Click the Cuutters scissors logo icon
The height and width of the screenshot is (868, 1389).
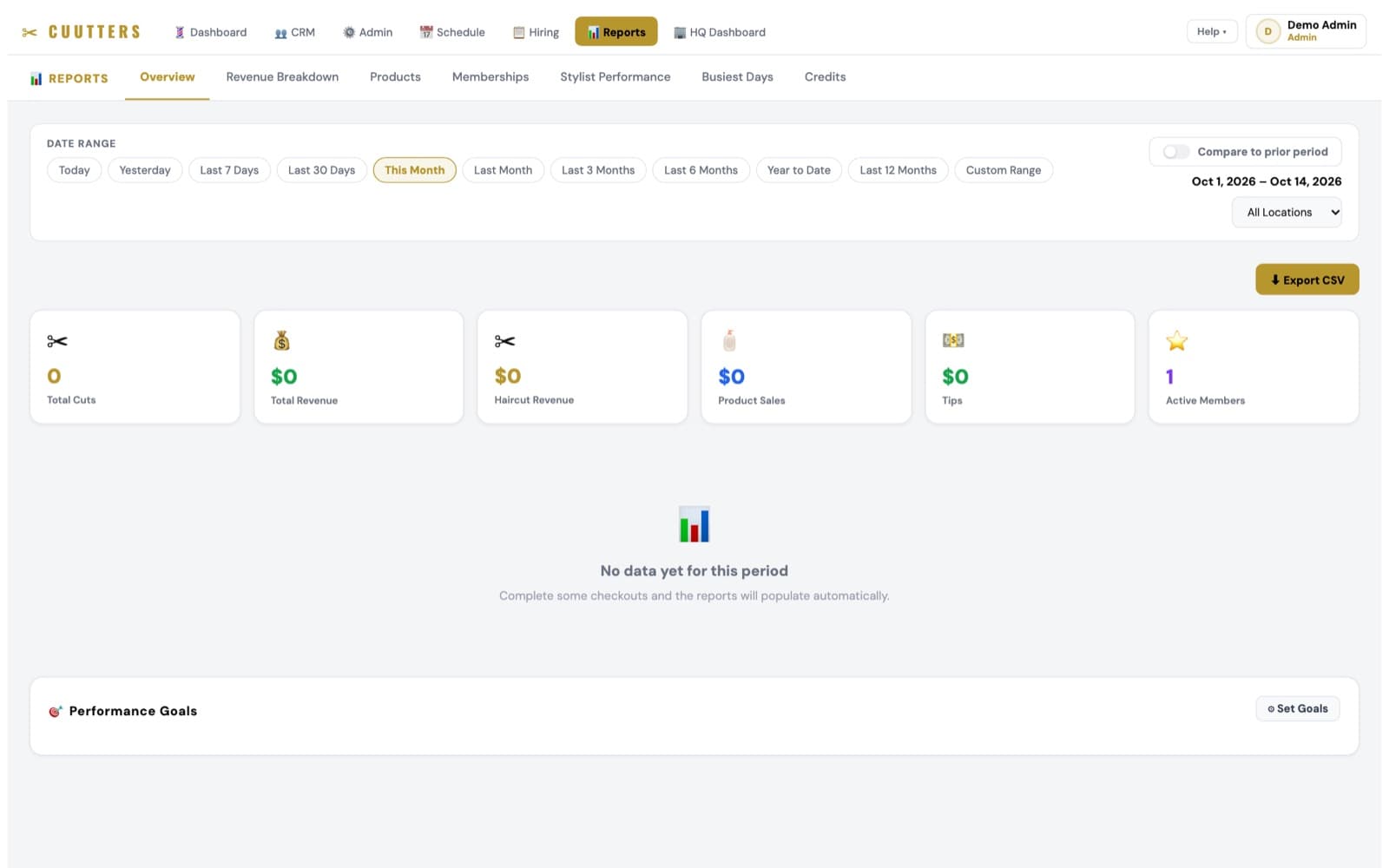pyautogui.click(x=30, y=33)
